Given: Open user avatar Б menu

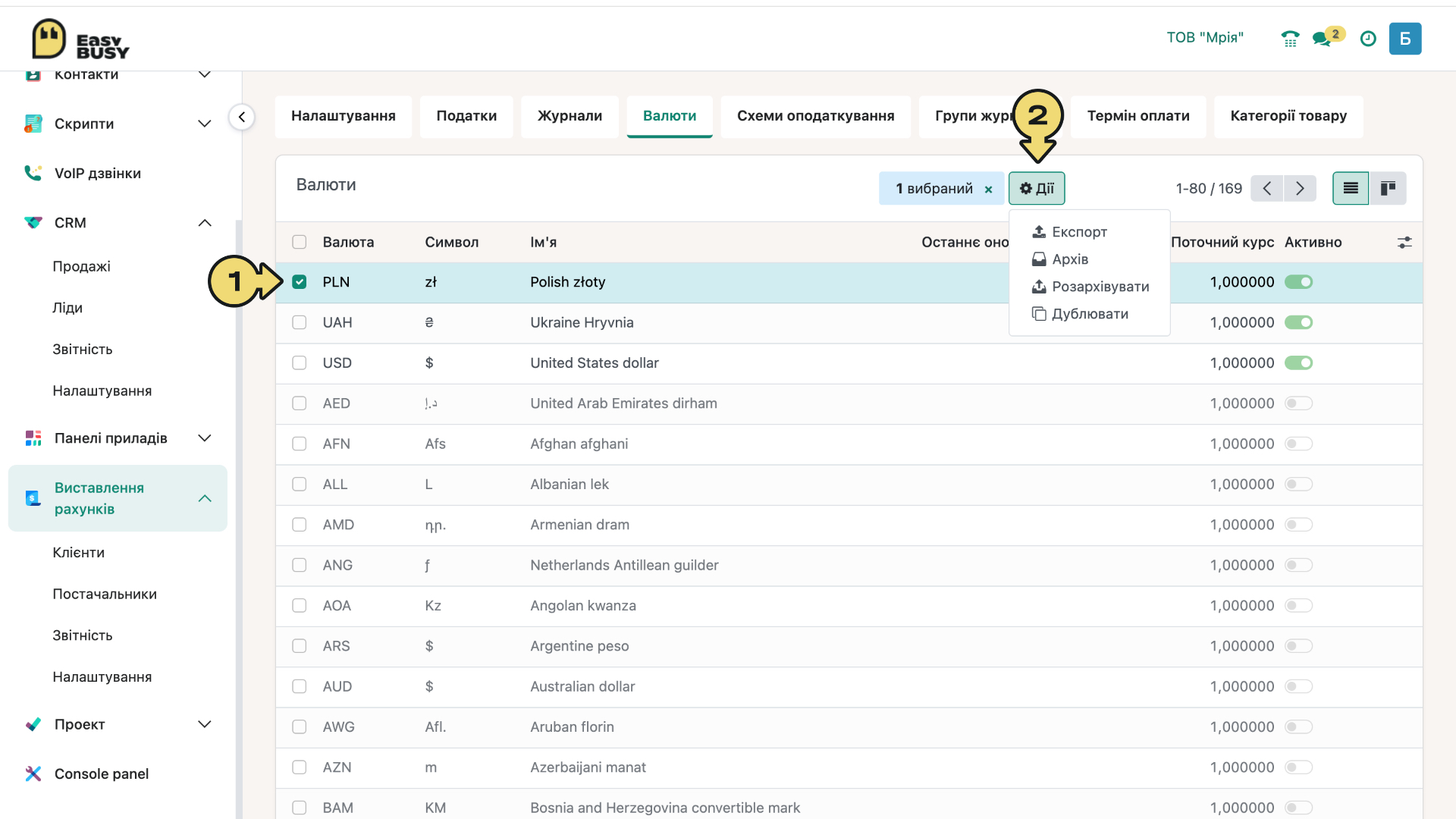Looking at the screenshot, I should click(1405, 39).
